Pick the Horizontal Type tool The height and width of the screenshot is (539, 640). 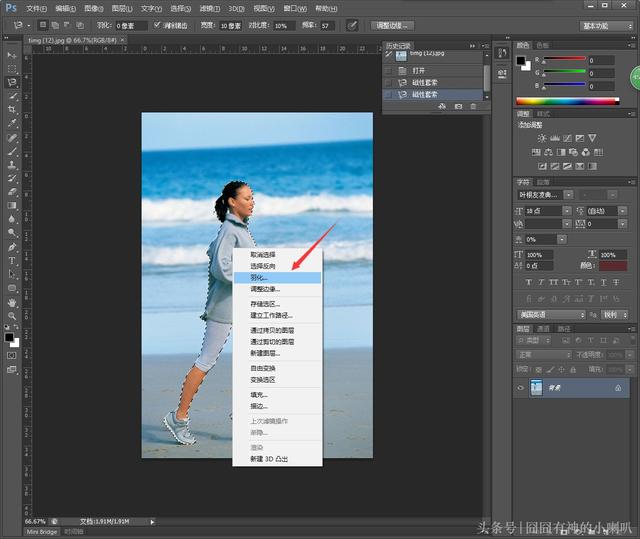pyautogui.click(x=12, y=260)
